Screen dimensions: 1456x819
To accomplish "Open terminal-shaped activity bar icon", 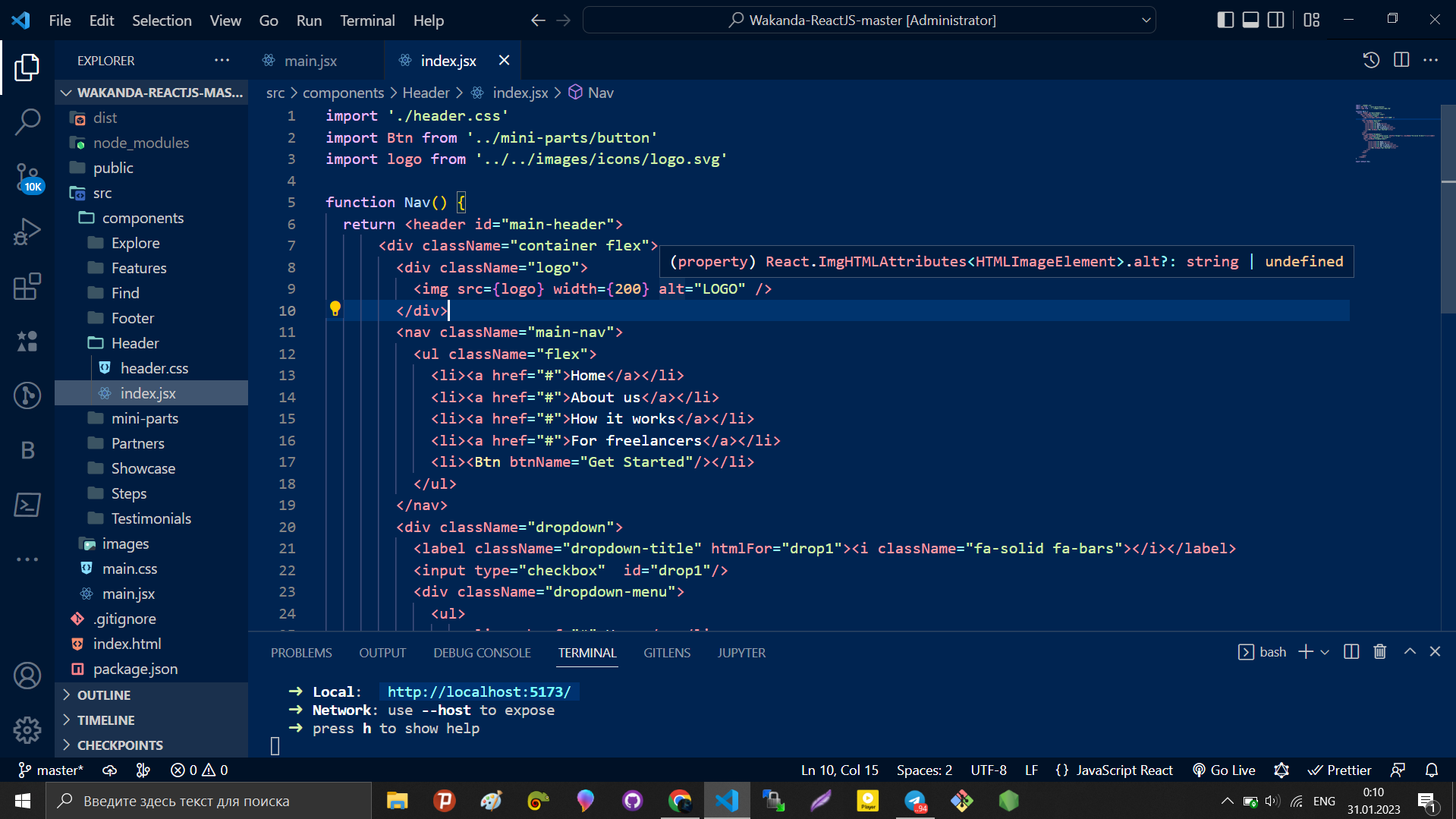I will [x=27, y=505].
